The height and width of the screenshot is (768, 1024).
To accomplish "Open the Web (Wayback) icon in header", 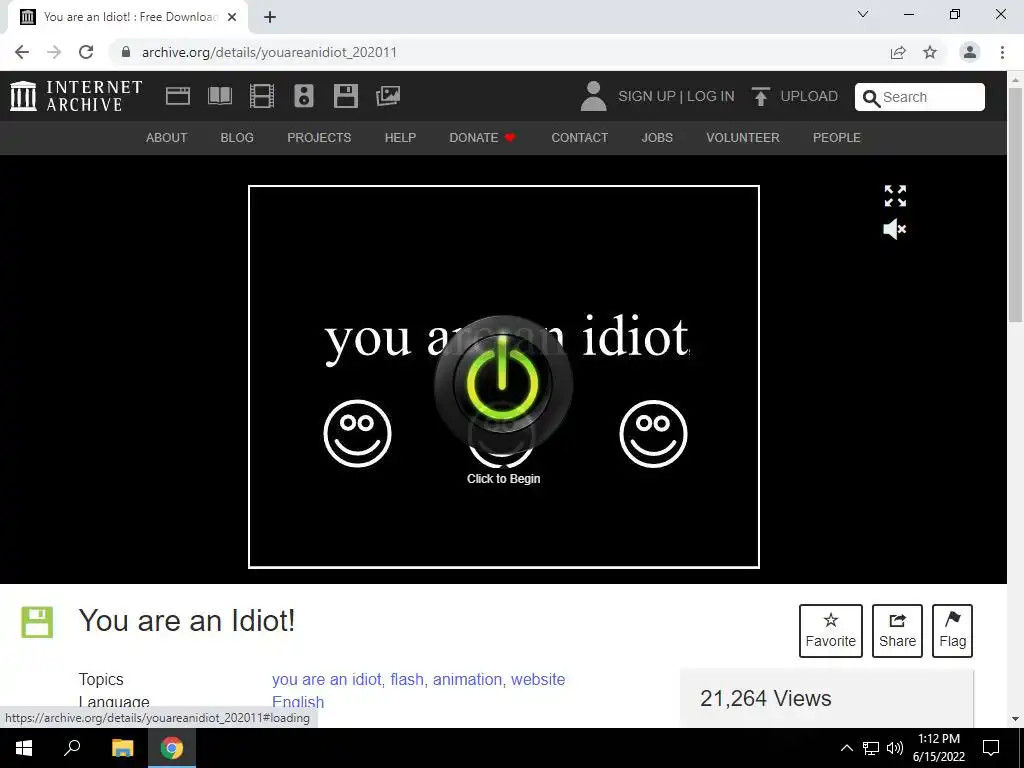I will [x=178, y=96].
